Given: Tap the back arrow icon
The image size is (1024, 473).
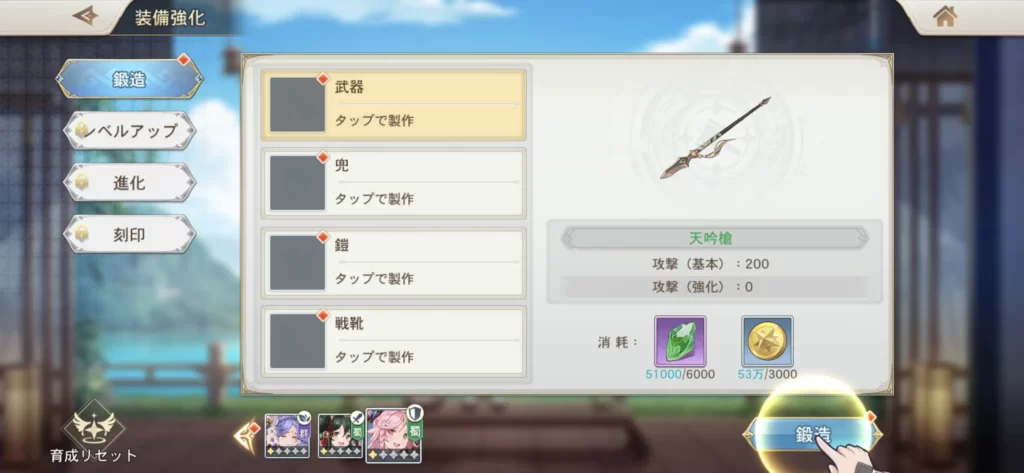Looking at the screenshot, I should click(86, 16).
